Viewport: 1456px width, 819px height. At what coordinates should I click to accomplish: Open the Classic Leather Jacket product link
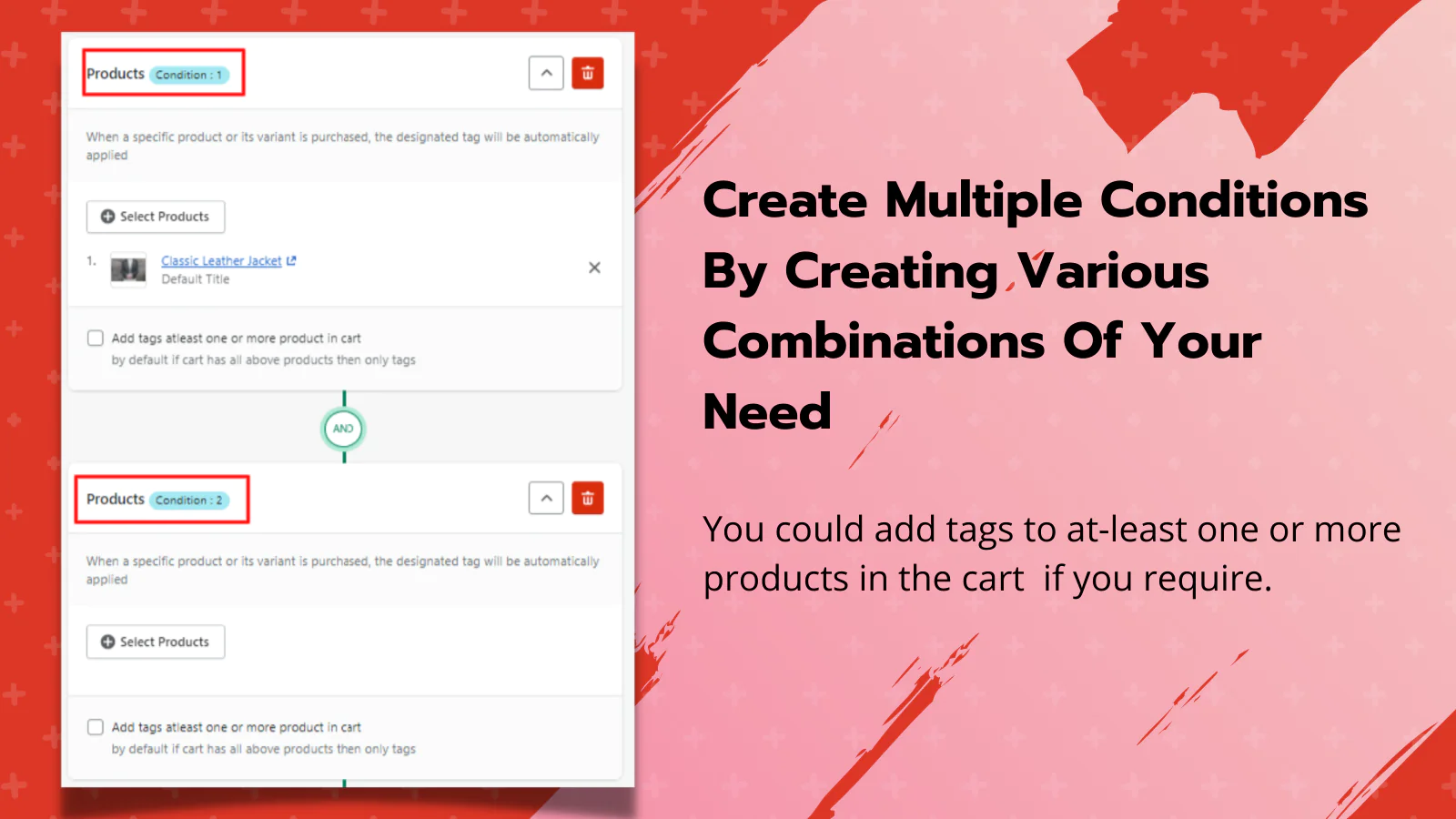(x=221, y=261)
